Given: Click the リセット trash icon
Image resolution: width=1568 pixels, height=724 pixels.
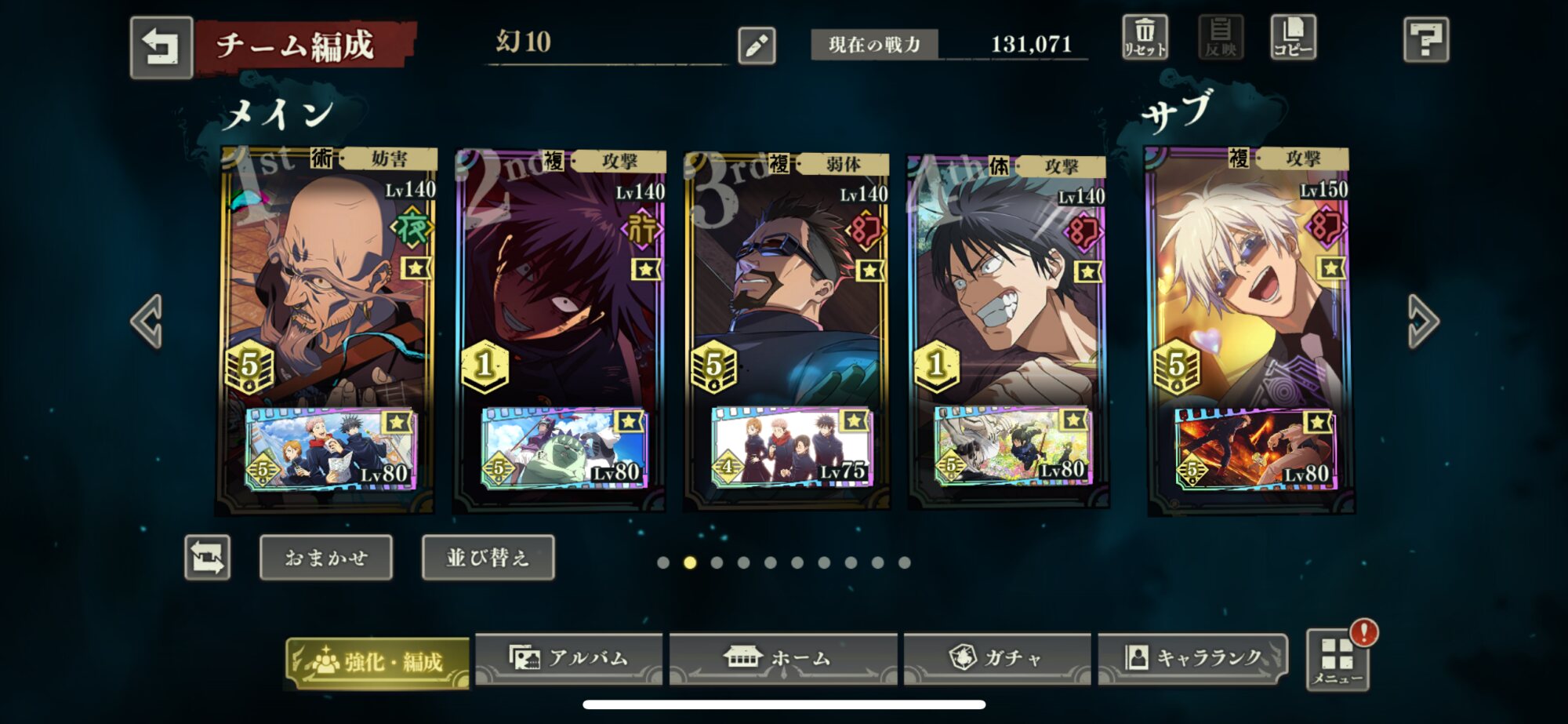Looking at the screenshot, I should (1145, 38).
